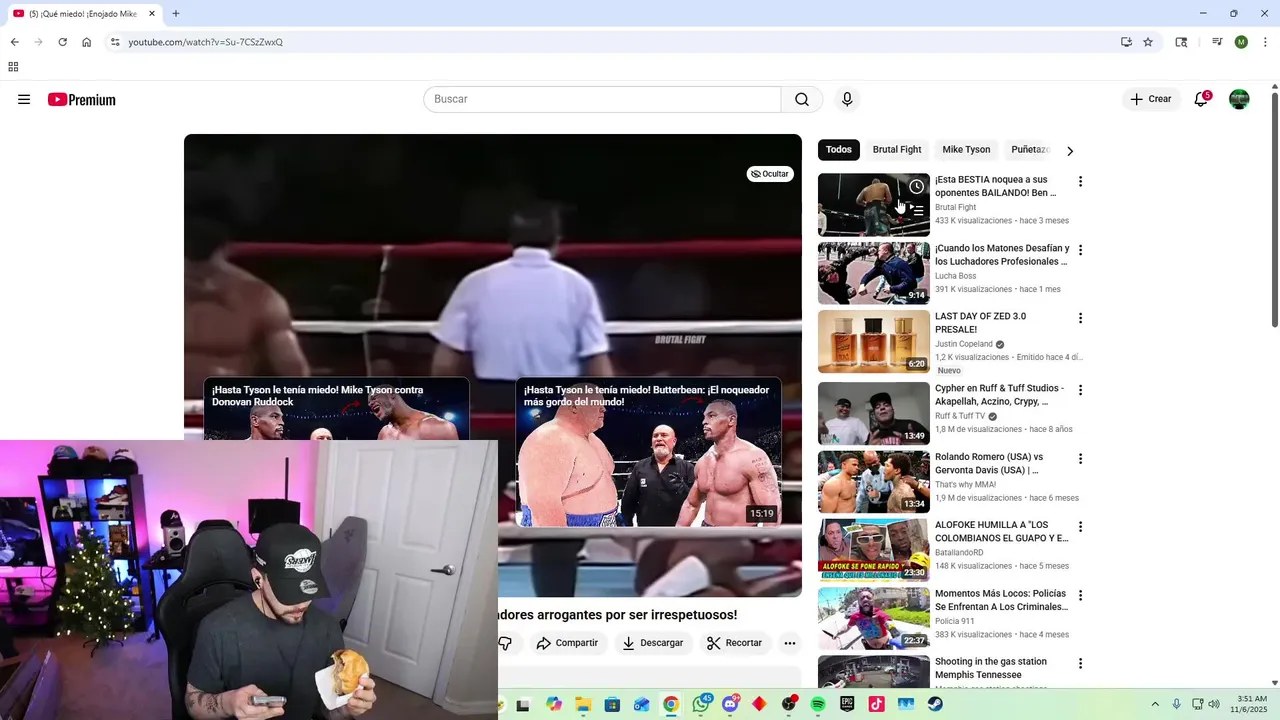Open Discord from the taskbar
The width and height of the screenshot is (1280, 720).
(731, 704)
